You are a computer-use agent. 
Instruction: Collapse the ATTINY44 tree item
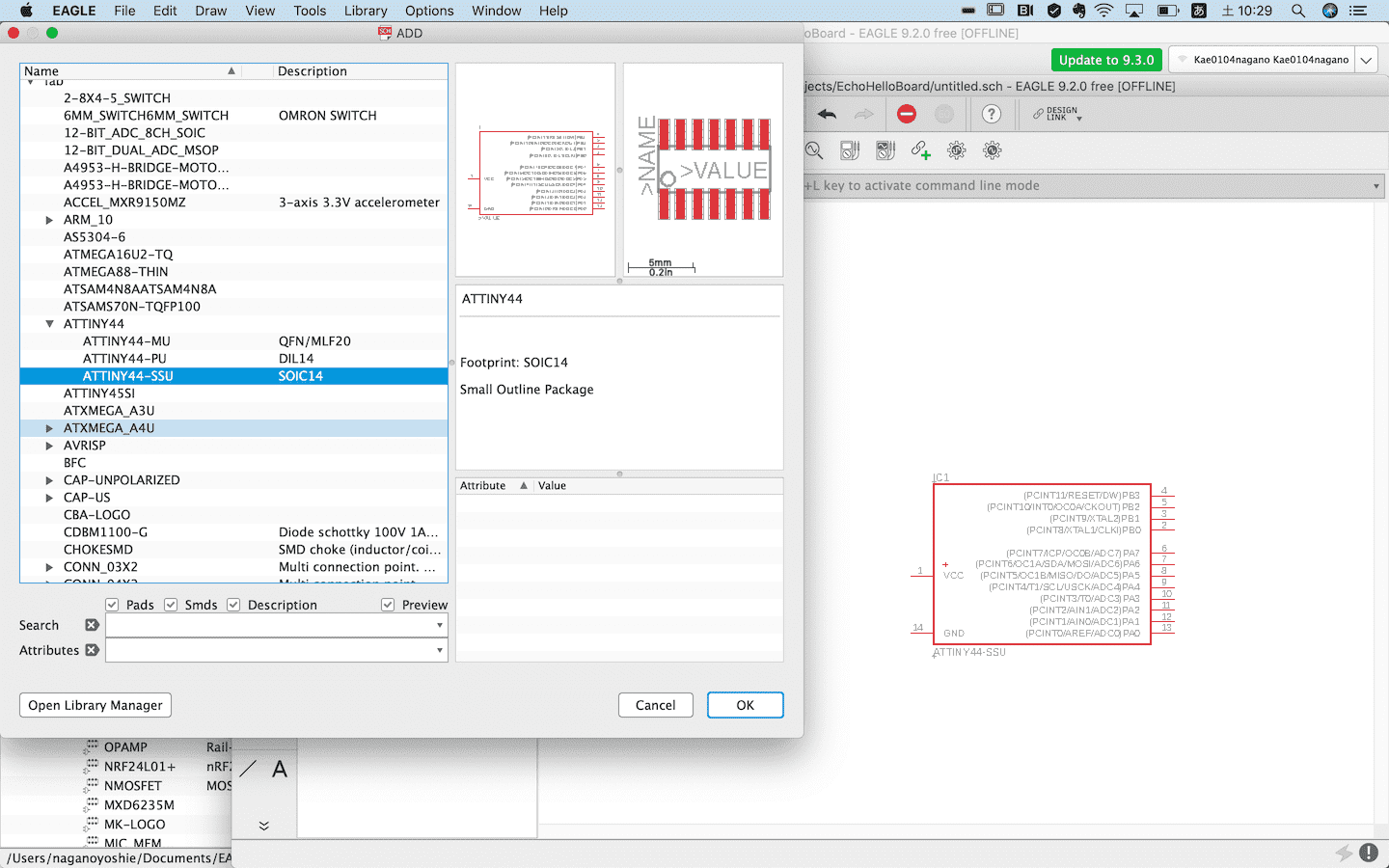click(x=49, y=324)
